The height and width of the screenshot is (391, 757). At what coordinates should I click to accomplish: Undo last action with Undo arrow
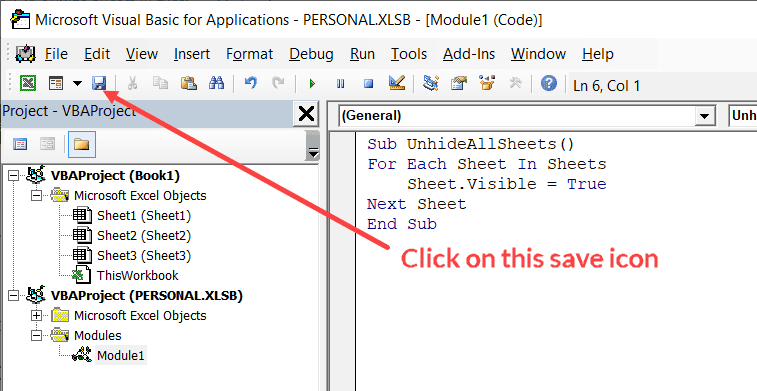pyautogui.click(x=250, y=84)
